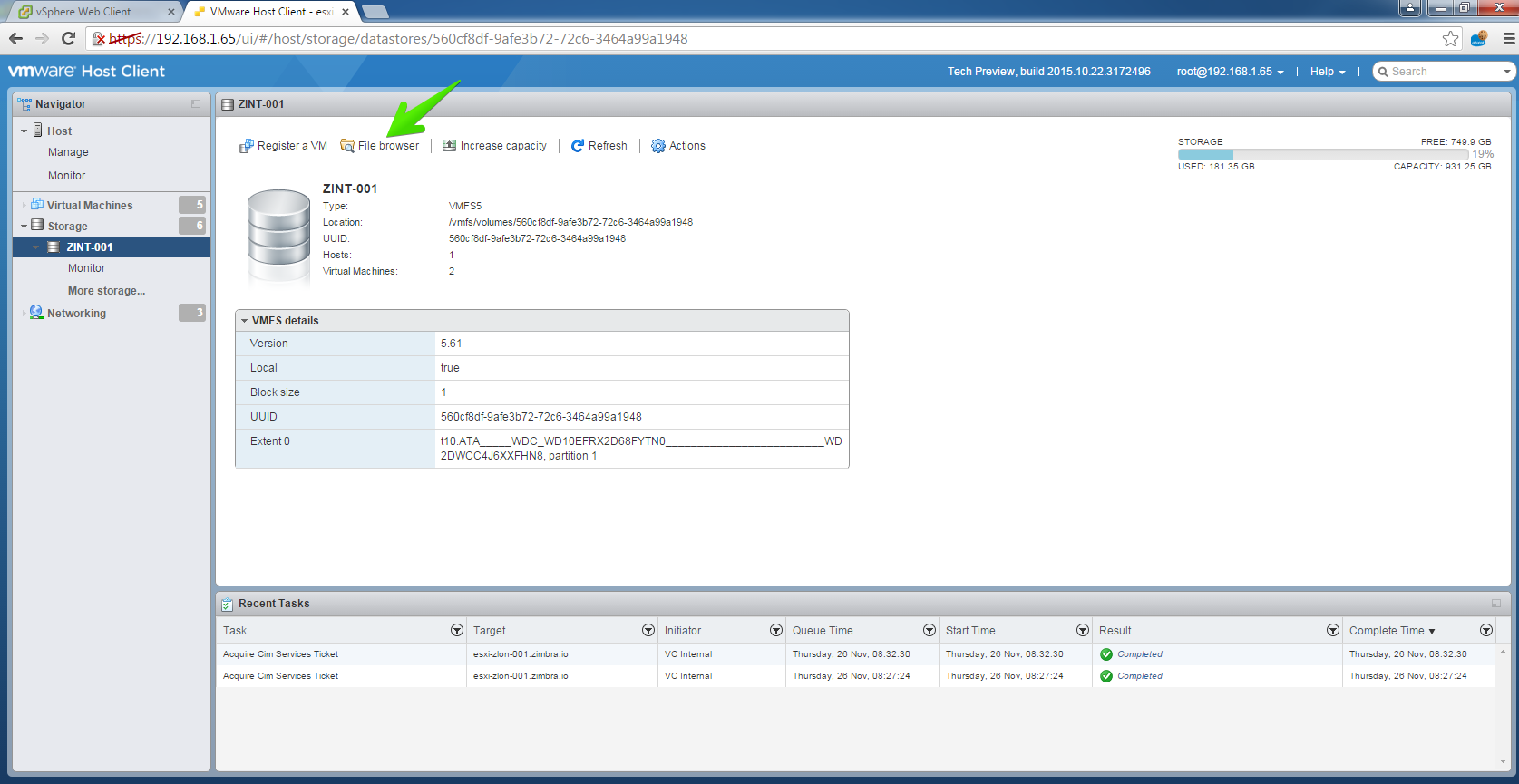
Task: Minimize the Recent Tasks panel
Action: 1496,604
